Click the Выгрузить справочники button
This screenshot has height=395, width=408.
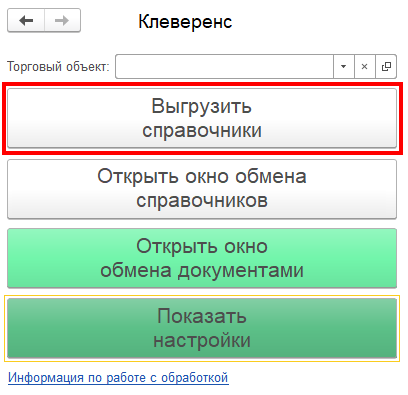[202, 118]
